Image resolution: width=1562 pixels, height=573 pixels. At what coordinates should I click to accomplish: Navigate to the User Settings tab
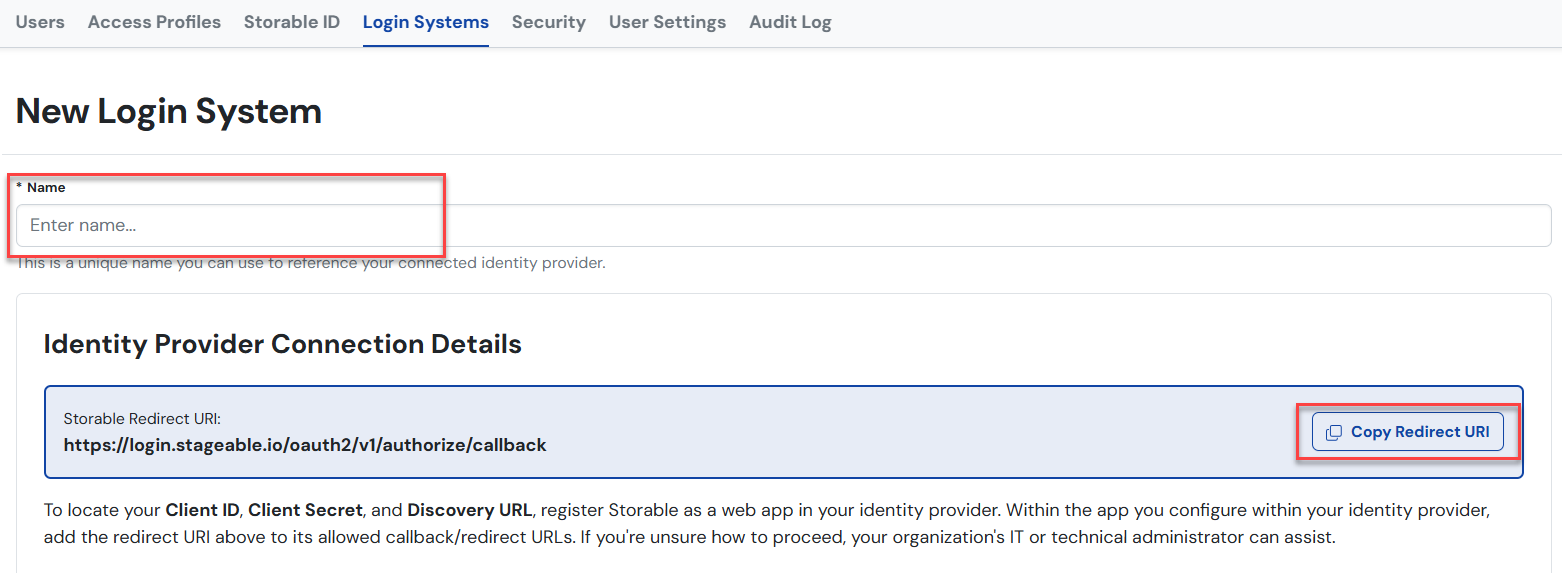point(667,22)
